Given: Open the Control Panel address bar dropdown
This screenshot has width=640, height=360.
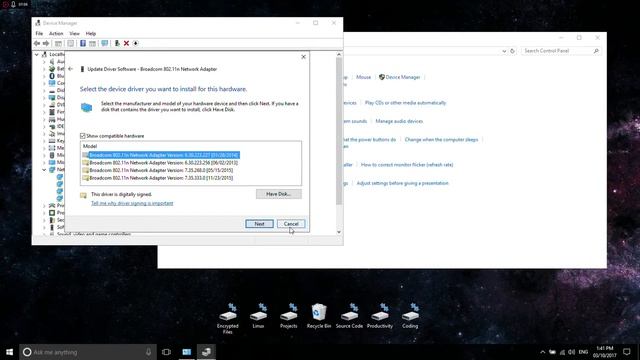Looking at the screenshot, I should (504, 51).
